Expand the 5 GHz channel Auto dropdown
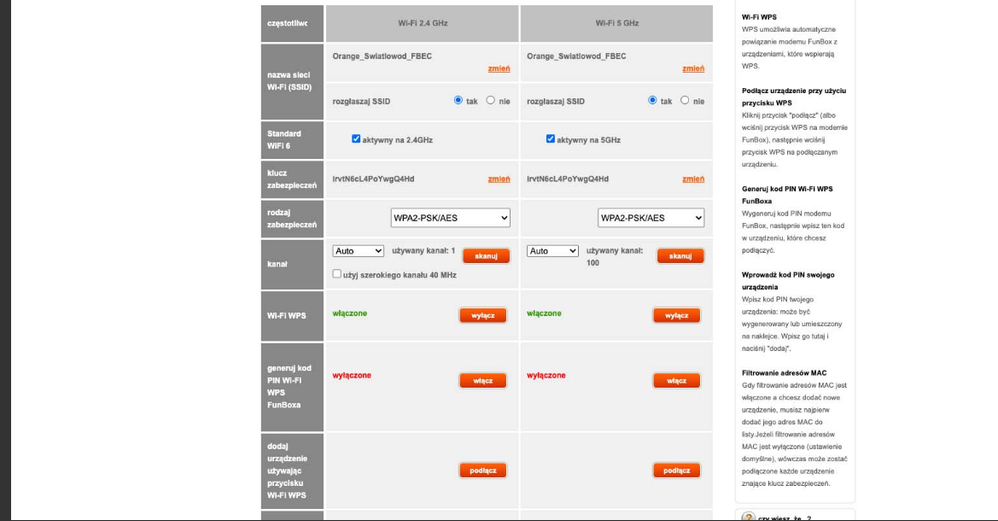998x521 pixels. pyautogui.click(x=552, y=251)
